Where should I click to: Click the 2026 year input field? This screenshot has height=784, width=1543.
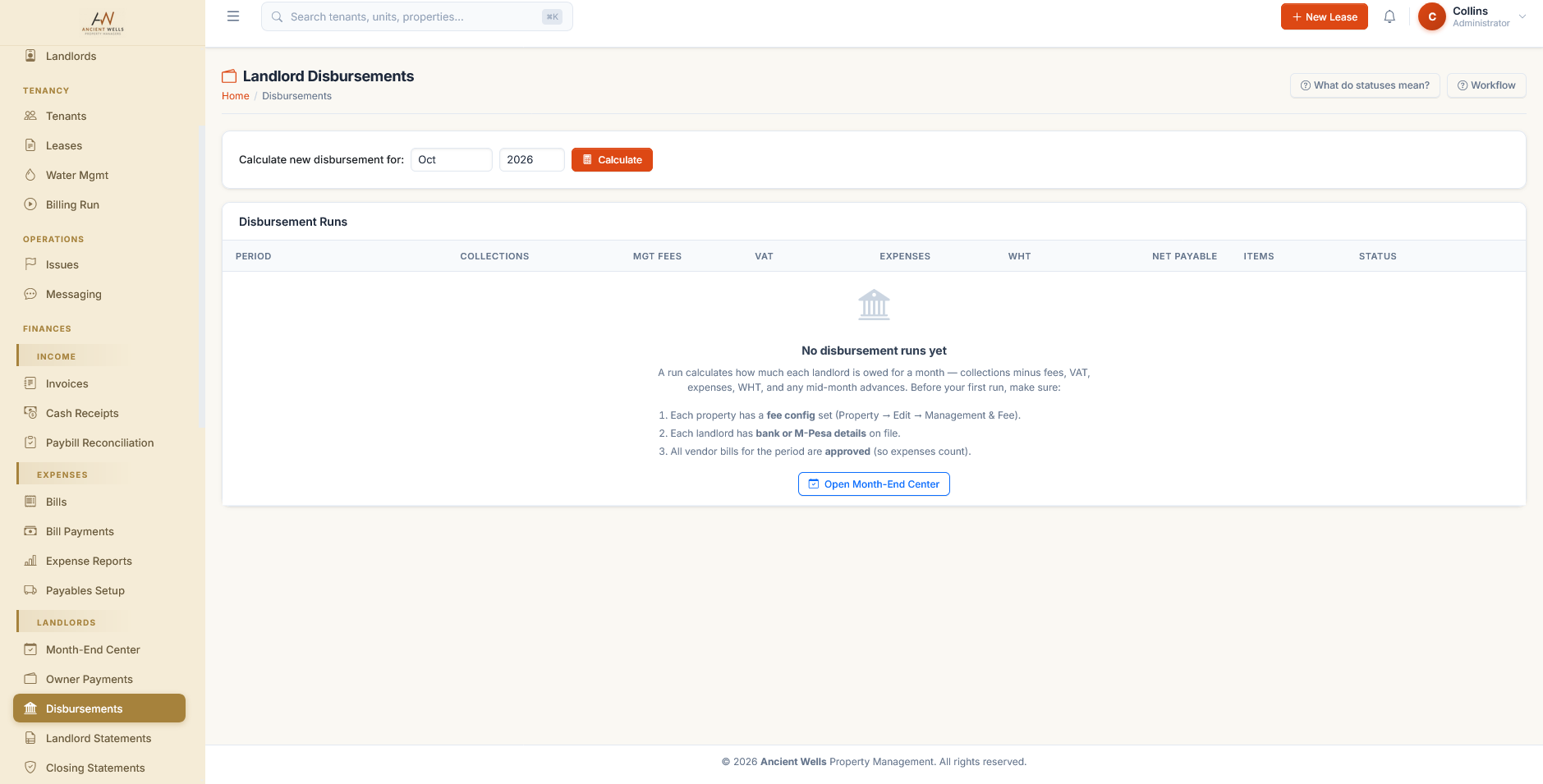pyautogui.click(x=532, y=160)
